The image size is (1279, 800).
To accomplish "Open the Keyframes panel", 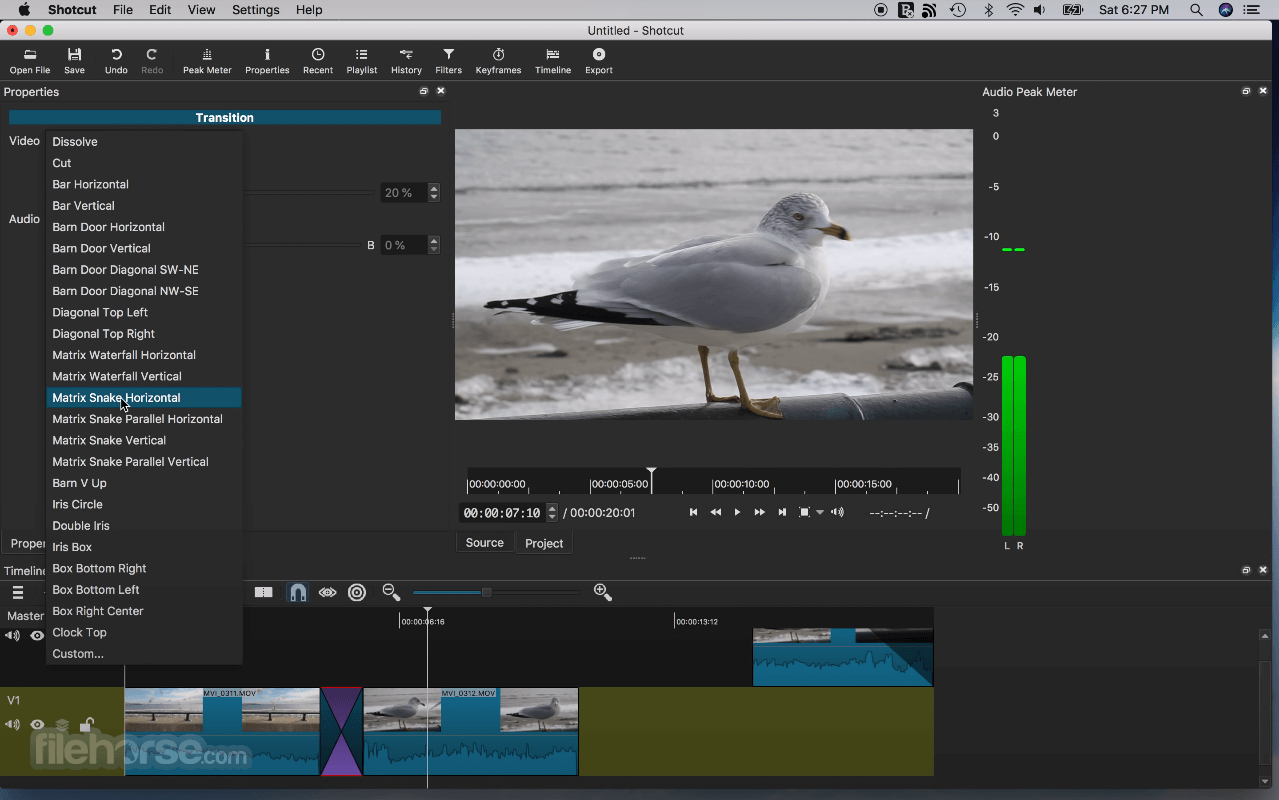I will pos(498,61).
